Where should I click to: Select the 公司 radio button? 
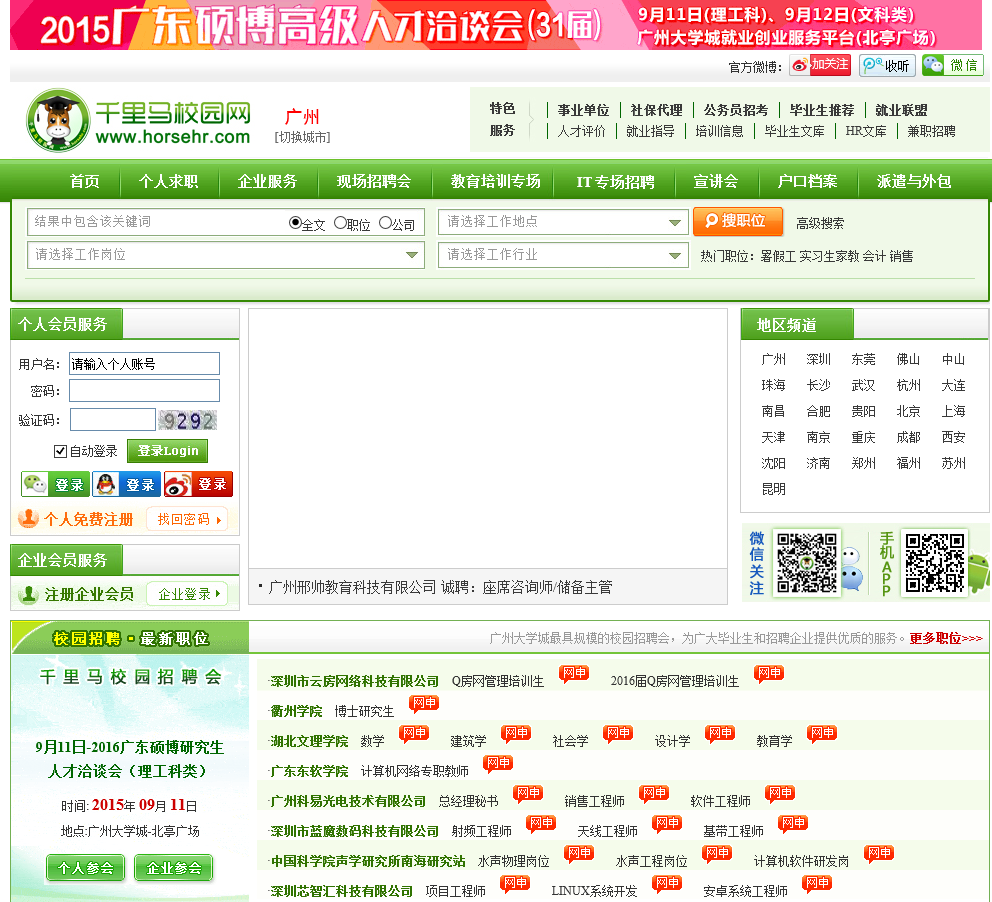tap(385, 223)
